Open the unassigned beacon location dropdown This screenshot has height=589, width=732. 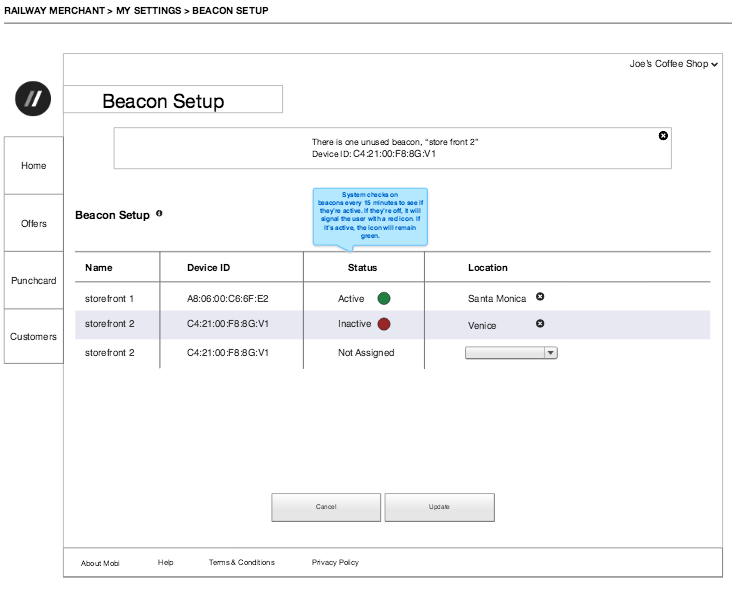511,353
